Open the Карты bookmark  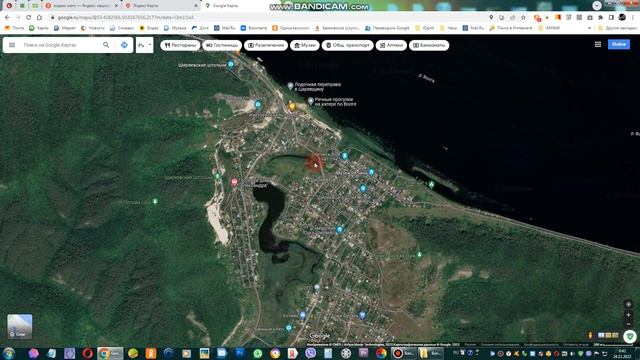(39, 28)
